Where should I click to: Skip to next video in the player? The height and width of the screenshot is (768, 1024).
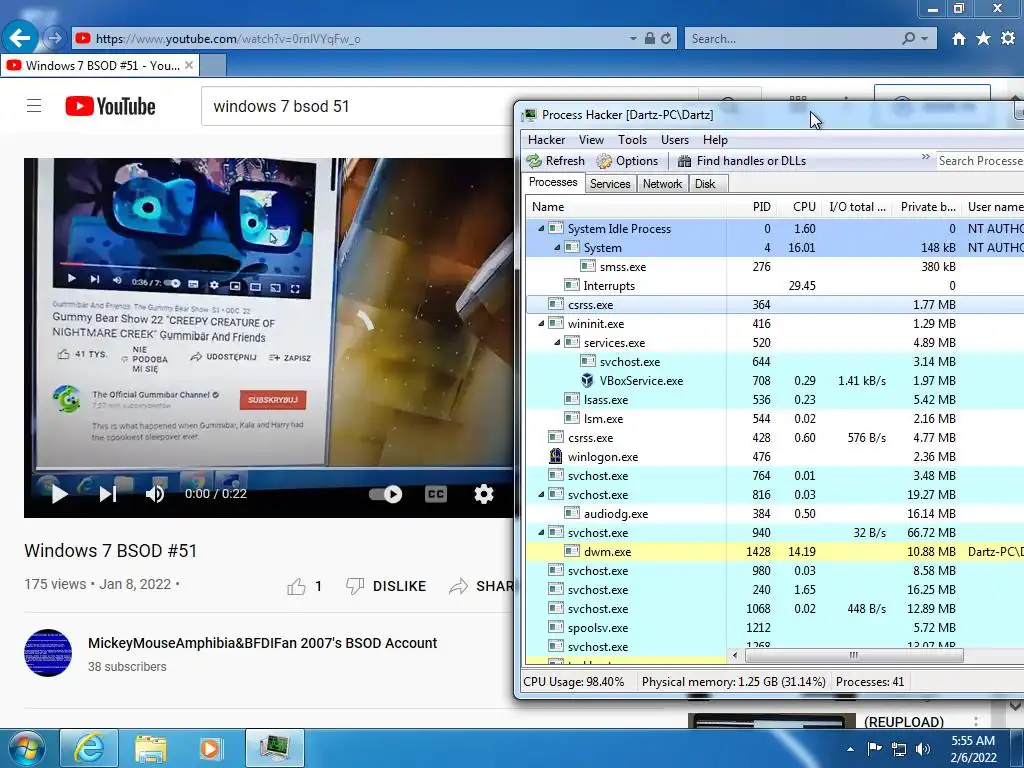click(x=108, y=494)
